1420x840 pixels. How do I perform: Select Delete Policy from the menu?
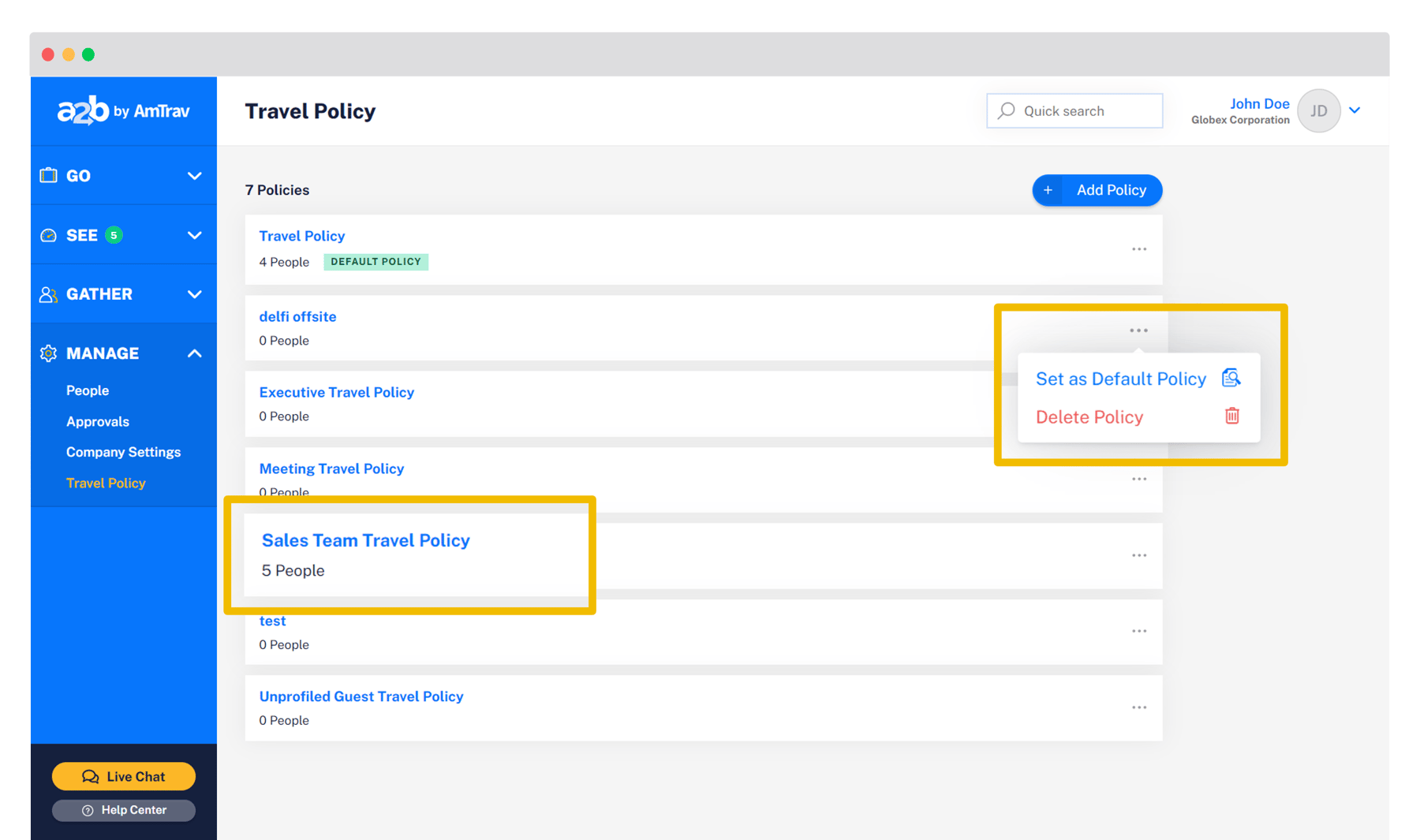pyautogui.click(x=1089, y=416)
